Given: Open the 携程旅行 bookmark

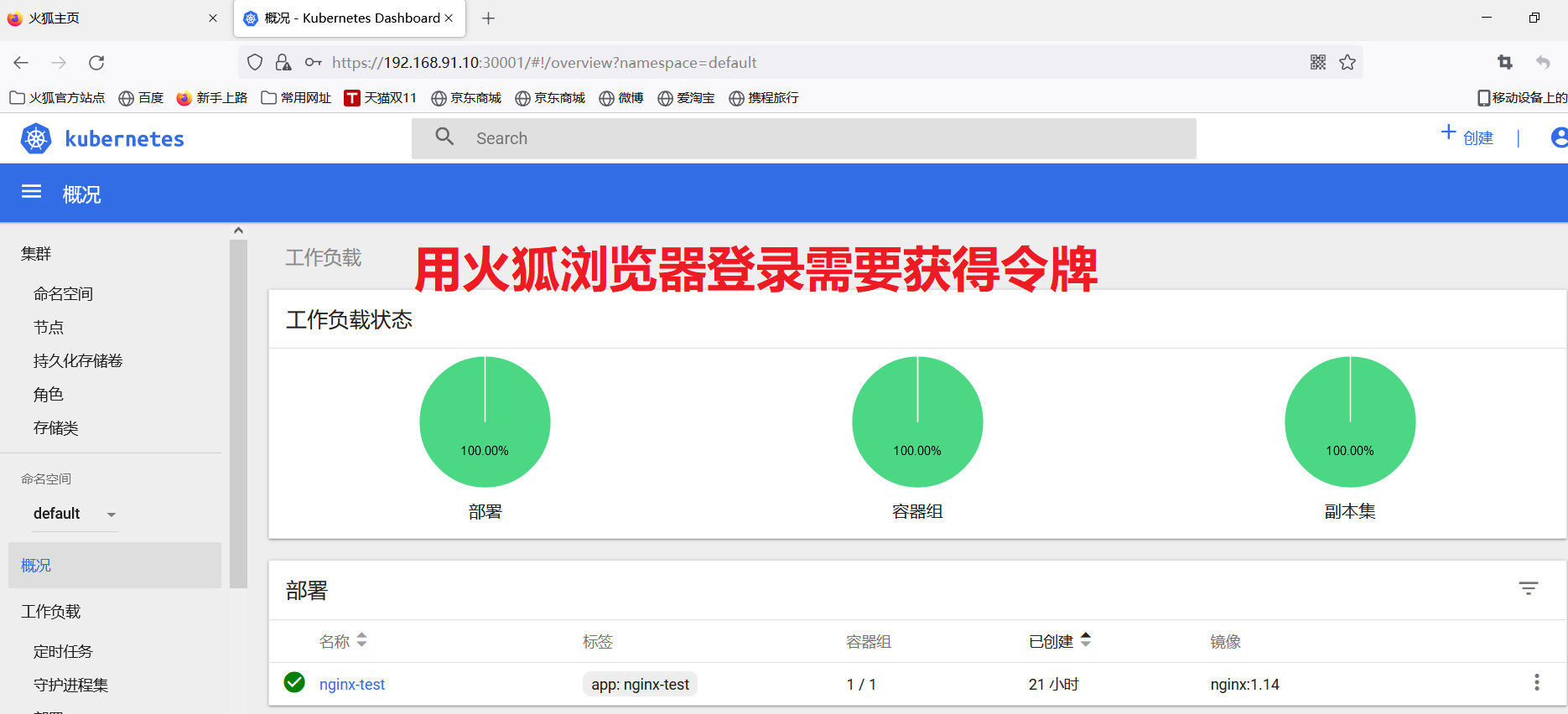Looking at the screenshot, I should tap(764, 98).
